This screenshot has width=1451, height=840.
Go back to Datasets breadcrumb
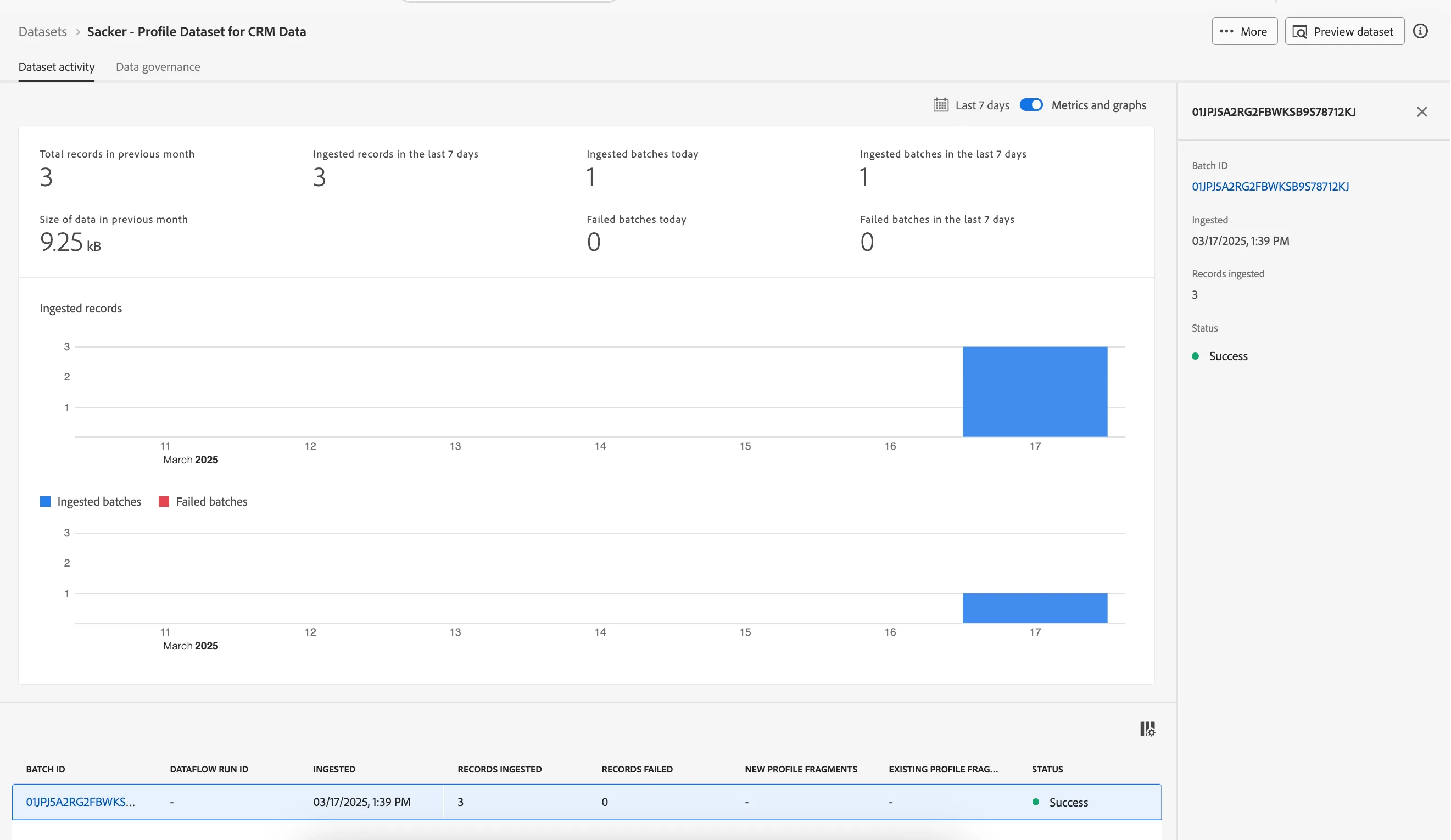(x=43, y=32)
